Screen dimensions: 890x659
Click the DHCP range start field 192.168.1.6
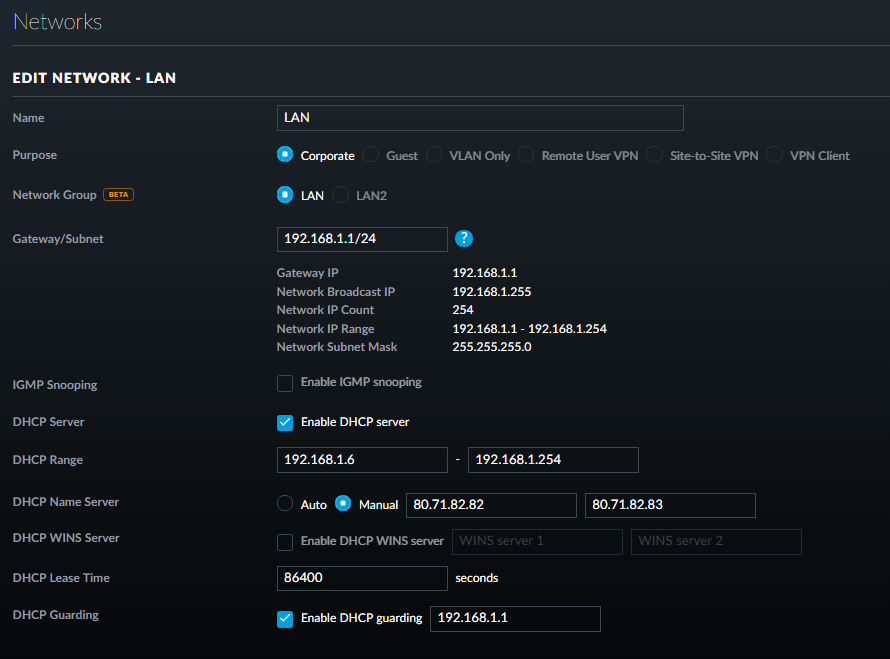pyautogui.click(x=361, y=460)
